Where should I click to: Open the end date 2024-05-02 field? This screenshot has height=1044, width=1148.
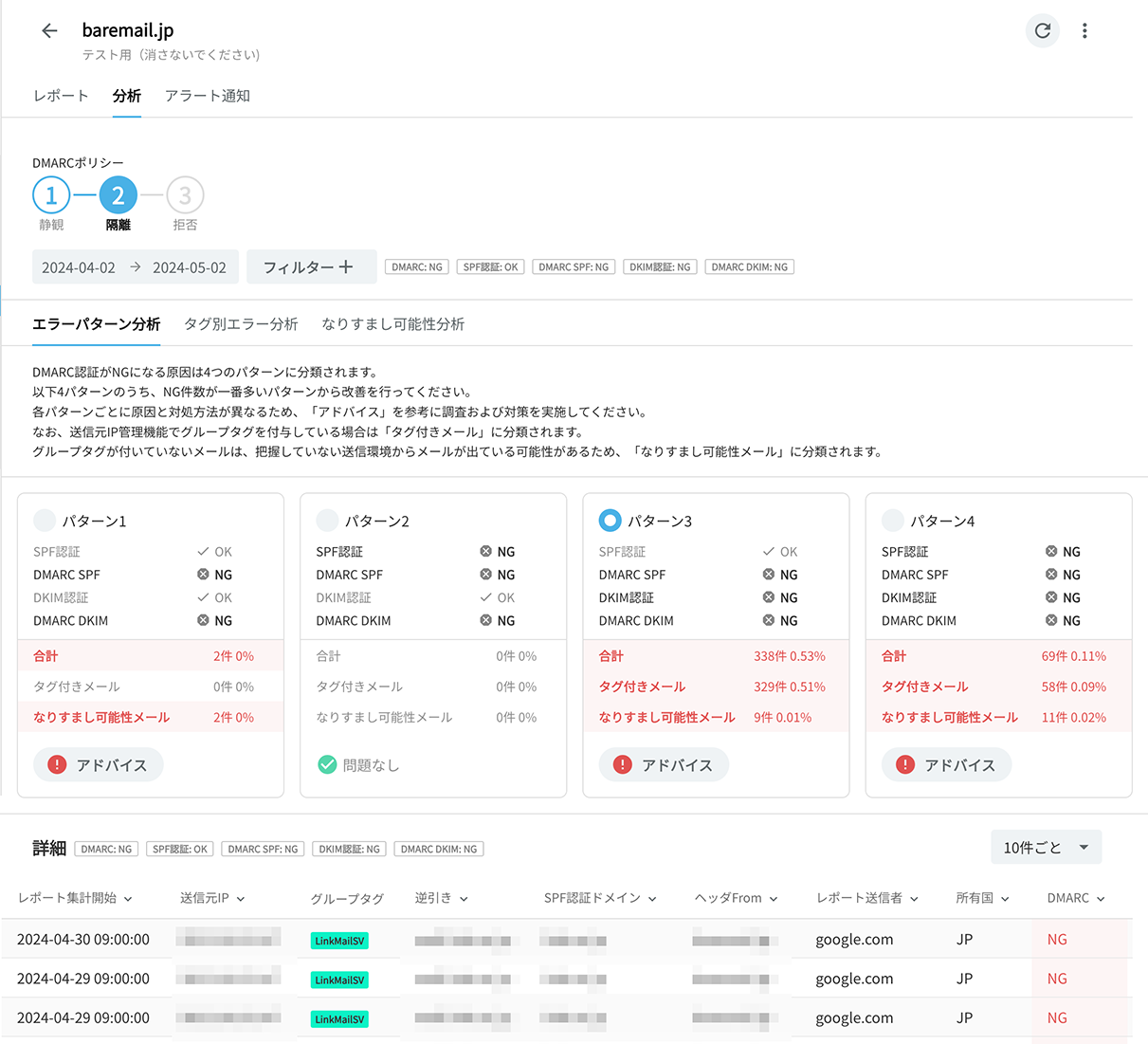(x=190, y=267)
